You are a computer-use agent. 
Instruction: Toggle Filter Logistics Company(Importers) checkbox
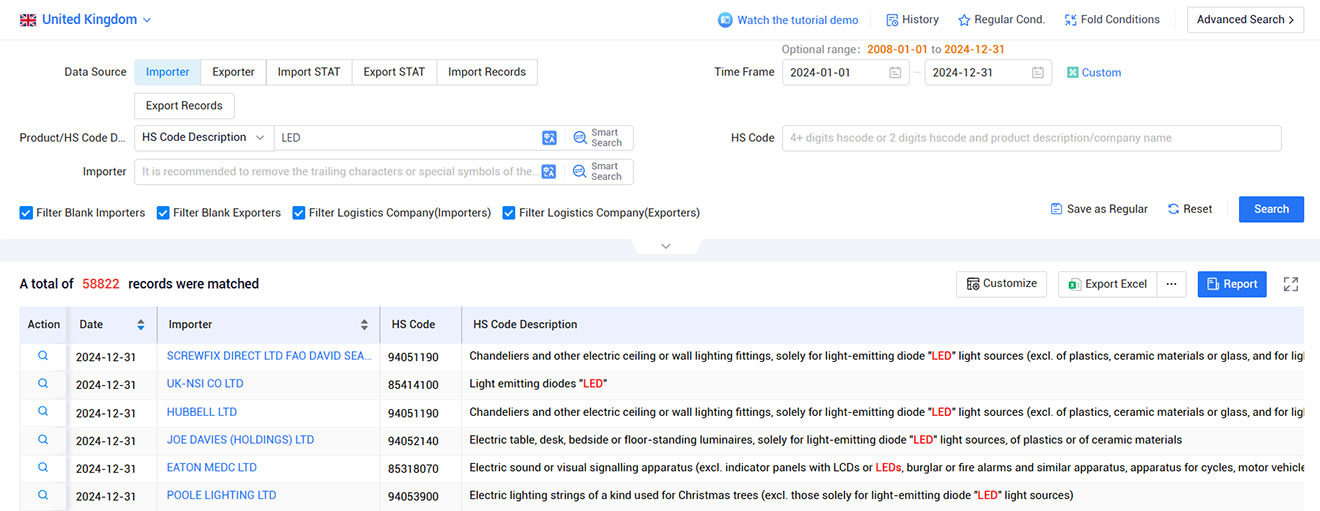[x=299, y=213]
